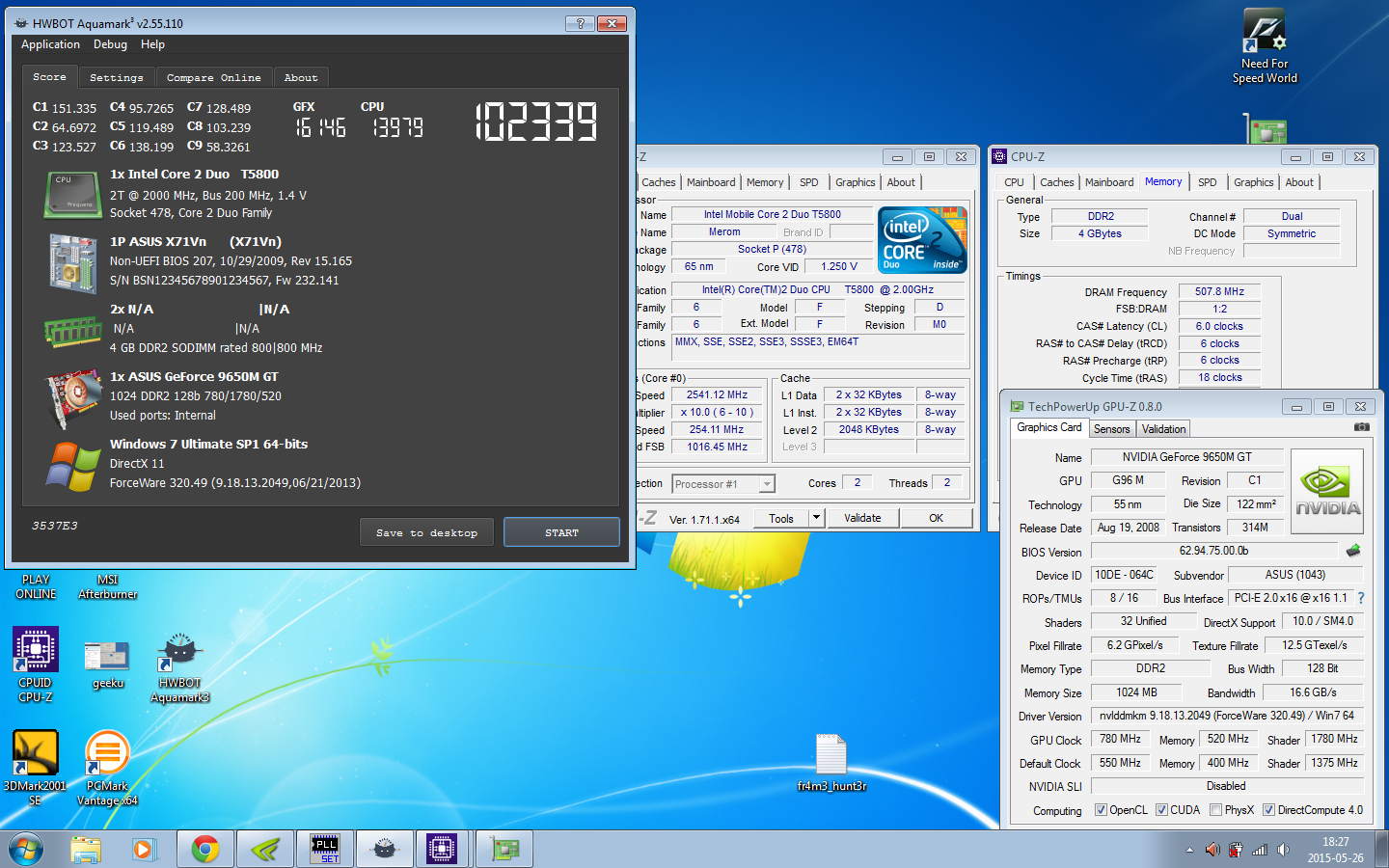Switch to Compare Online tab
The image size is (1389, 868).
[213, 77]
